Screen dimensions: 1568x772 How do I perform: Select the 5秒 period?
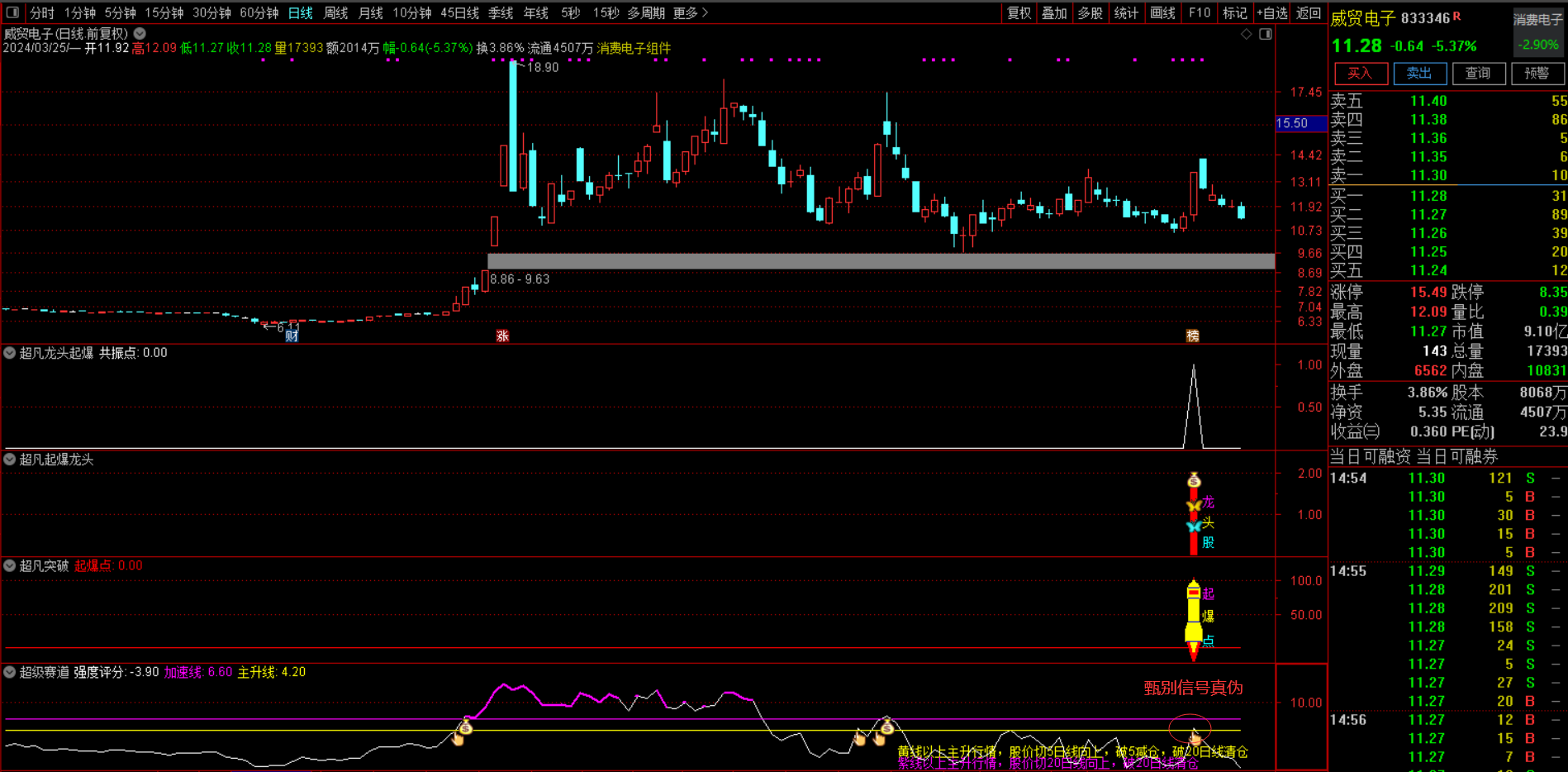pyautogui.click(x=571, y=13)
